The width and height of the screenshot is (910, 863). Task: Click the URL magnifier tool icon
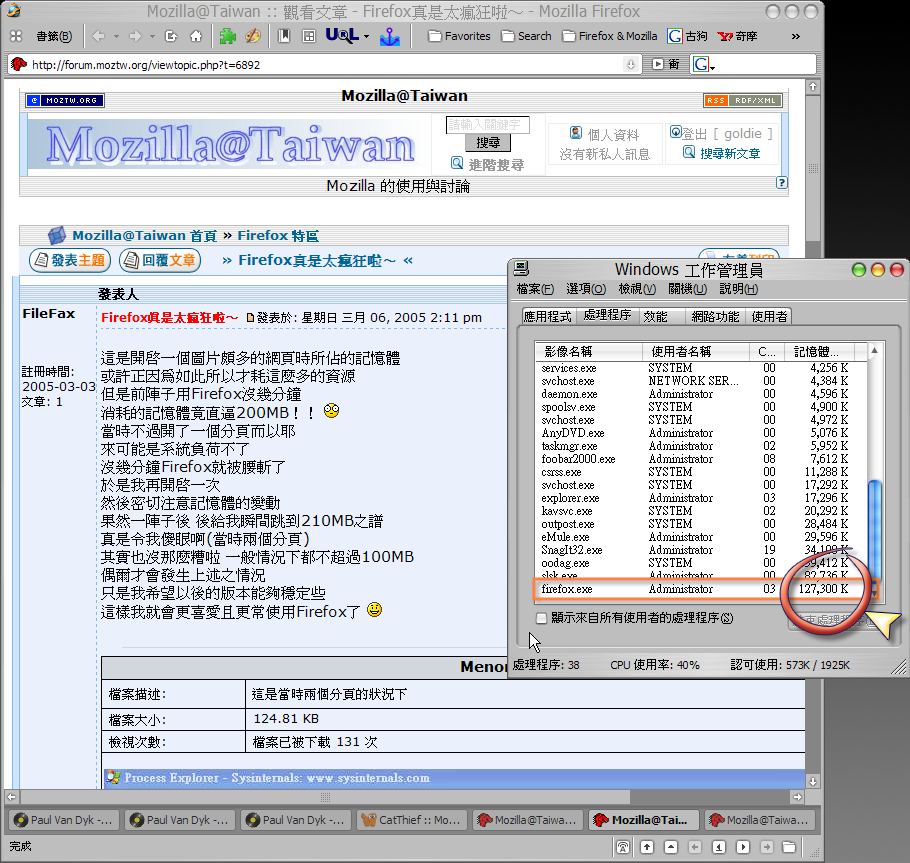pos(342,35)
